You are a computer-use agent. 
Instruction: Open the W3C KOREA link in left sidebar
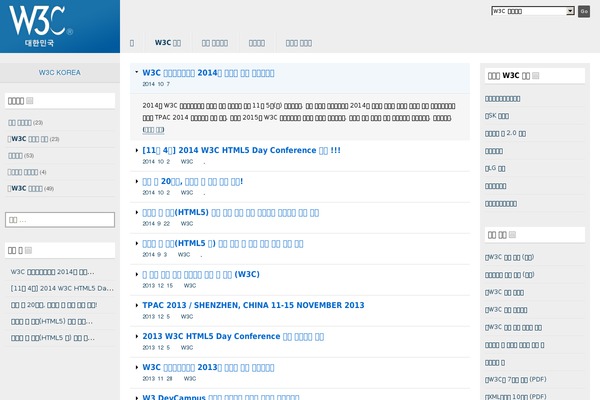point(60,72)
